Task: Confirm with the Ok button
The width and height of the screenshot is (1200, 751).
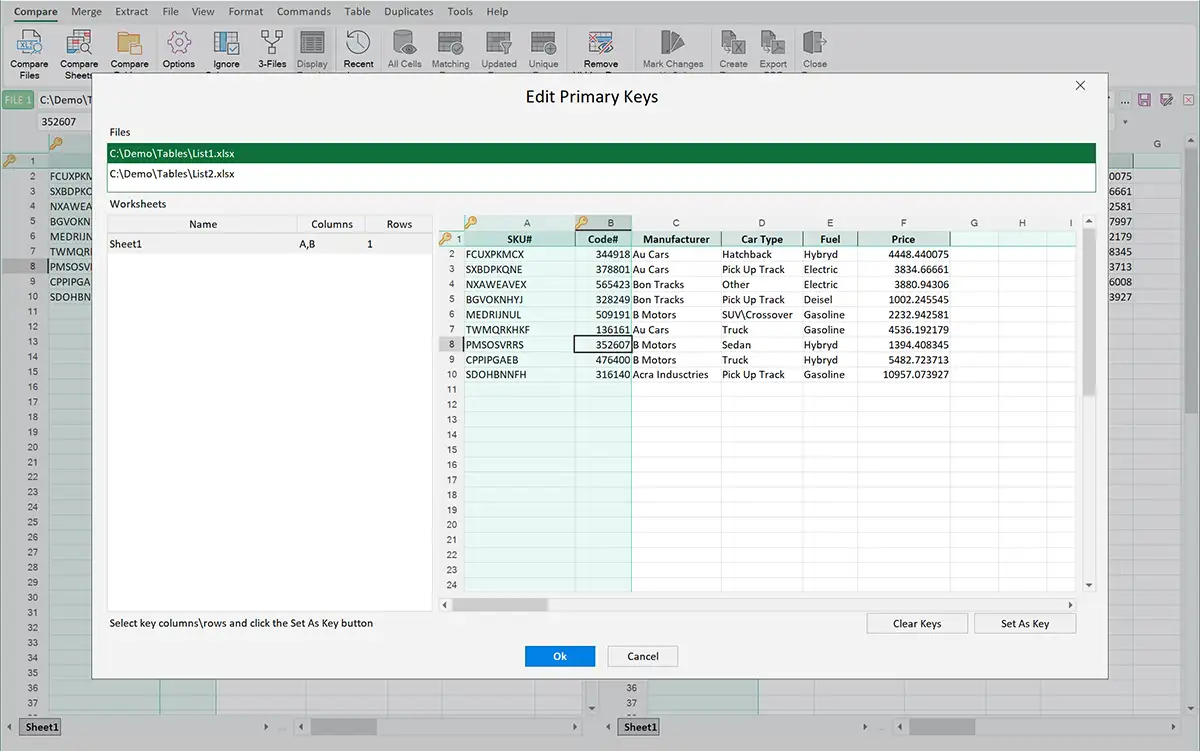Action: (560, 656)
